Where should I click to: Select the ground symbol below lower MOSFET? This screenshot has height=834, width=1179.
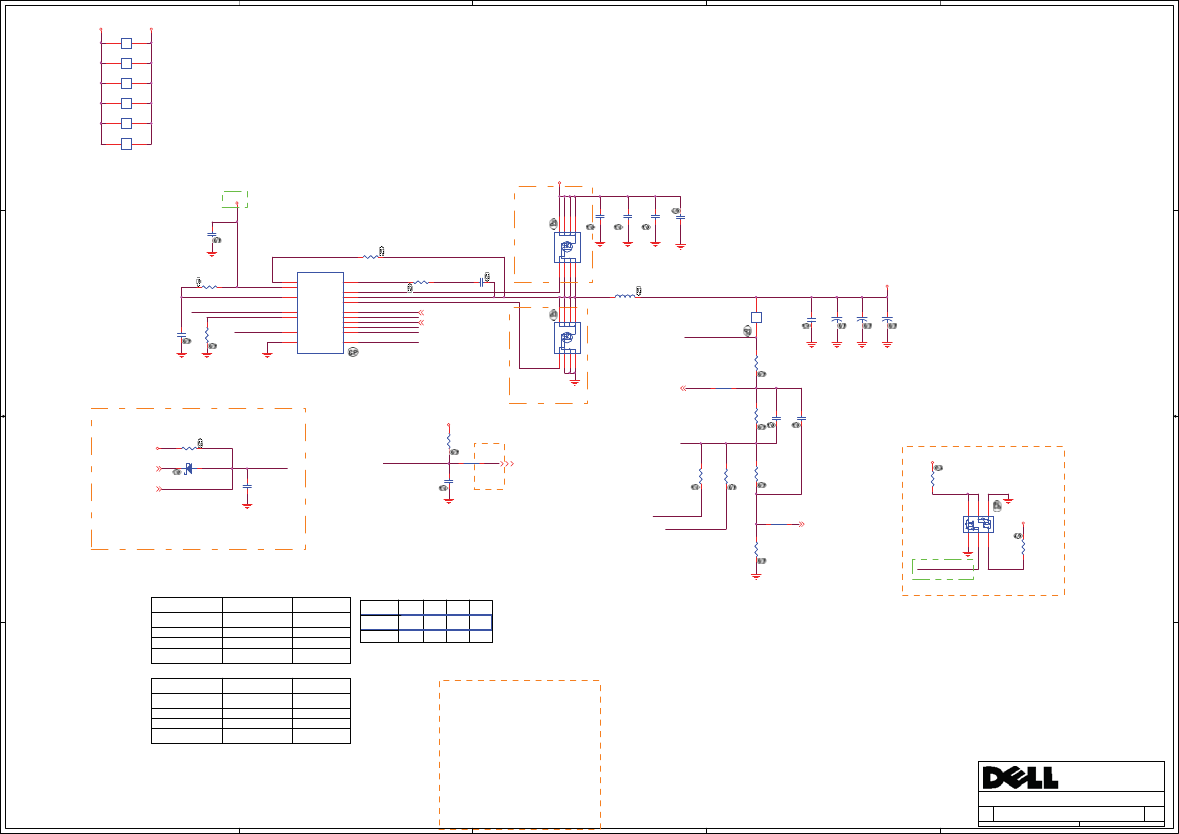[574, 382]
